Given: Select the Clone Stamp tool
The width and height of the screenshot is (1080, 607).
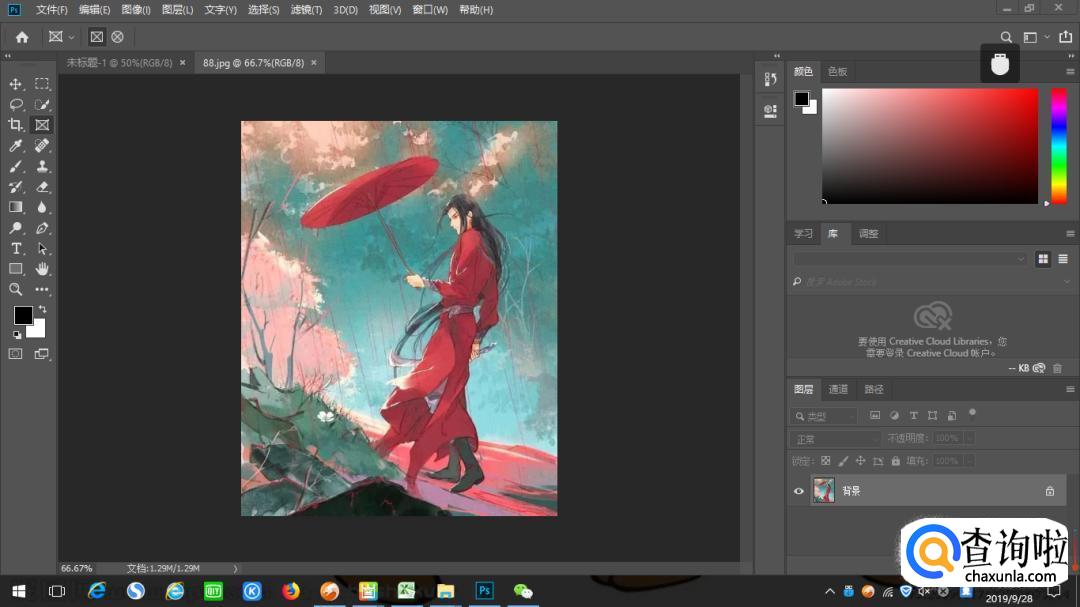Looking at the screenshot, I should [x=42, y=166].
